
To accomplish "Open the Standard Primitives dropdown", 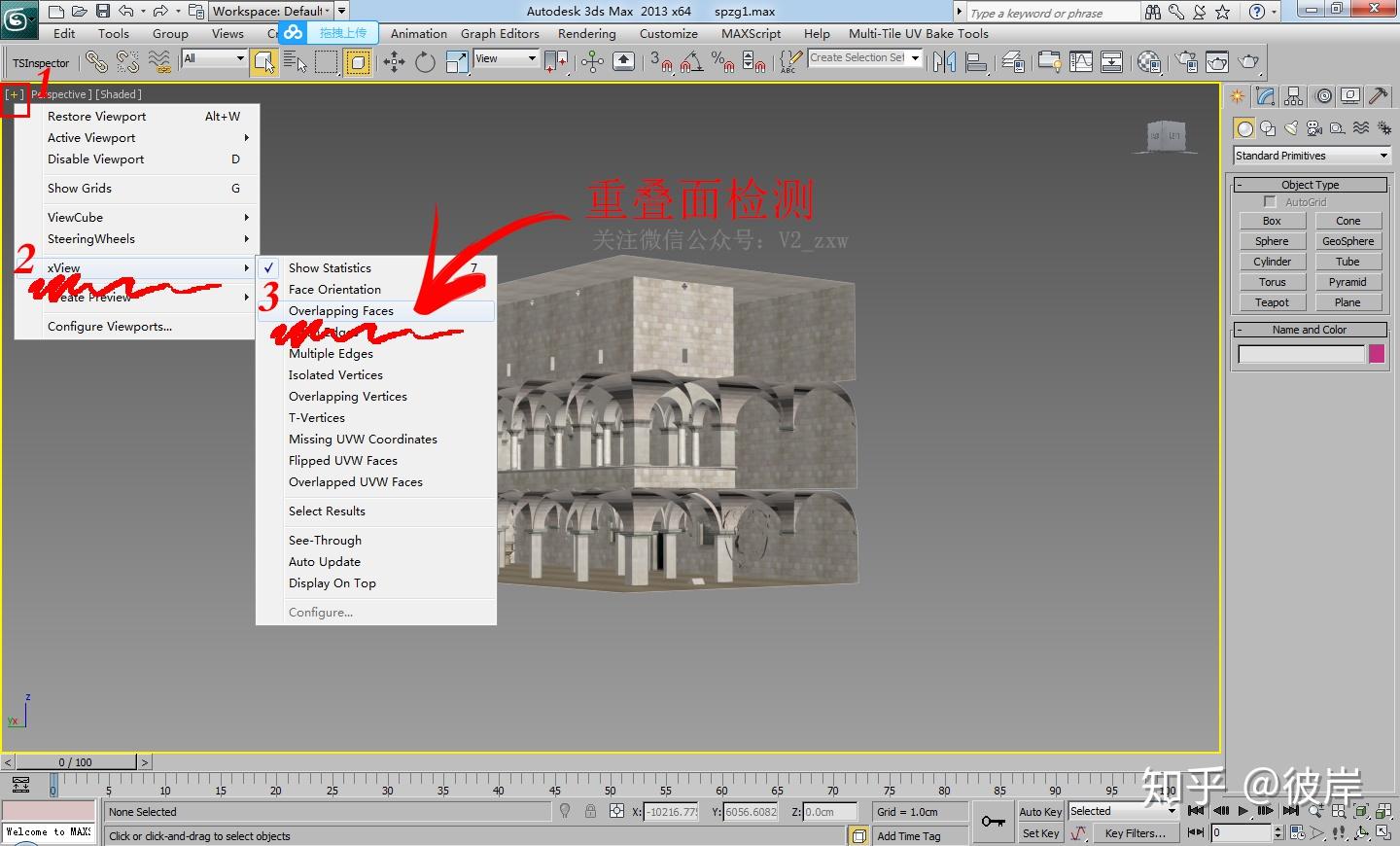I will click(1312, 156).
